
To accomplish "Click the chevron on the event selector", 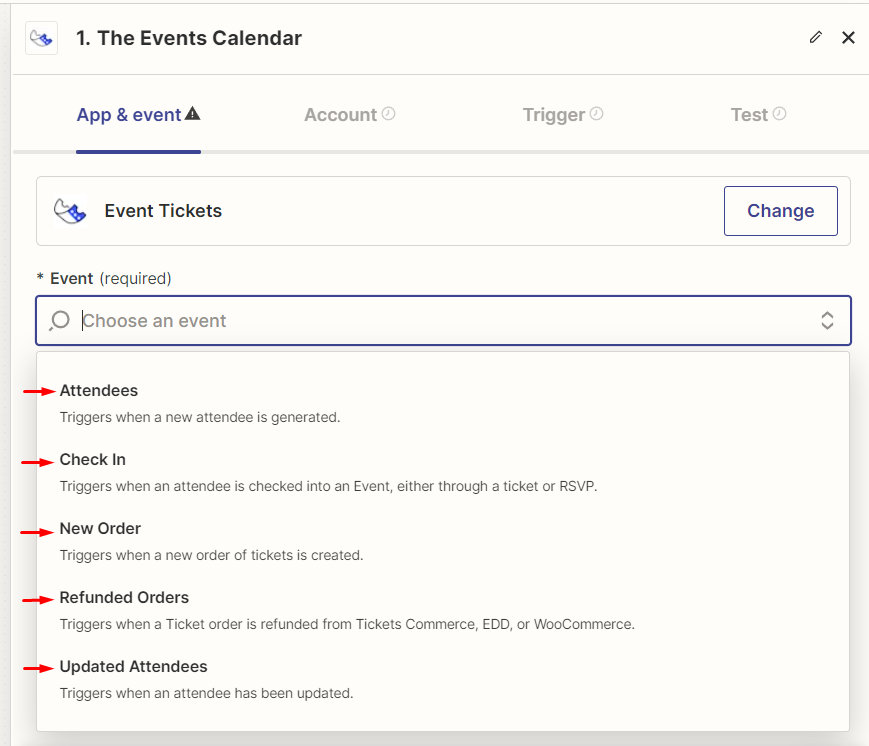I will click(827, 320).
